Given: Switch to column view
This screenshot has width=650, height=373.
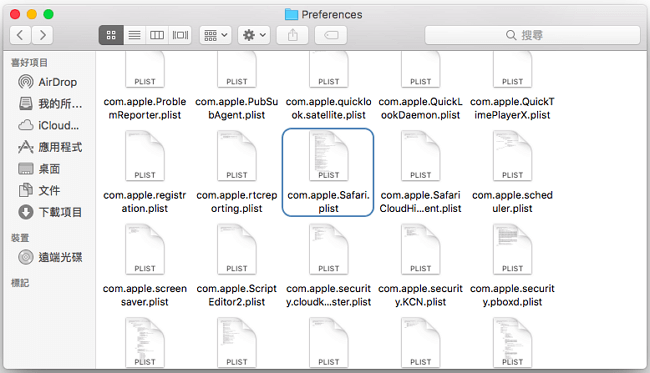Looking at the screenshot, I should pos(157,35).
